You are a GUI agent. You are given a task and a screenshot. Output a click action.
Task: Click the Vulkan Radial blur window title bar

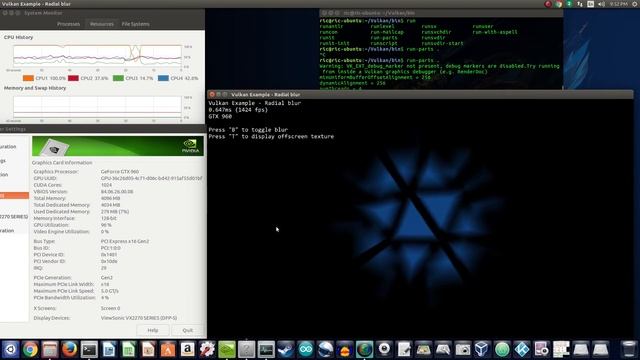point(420,94)
